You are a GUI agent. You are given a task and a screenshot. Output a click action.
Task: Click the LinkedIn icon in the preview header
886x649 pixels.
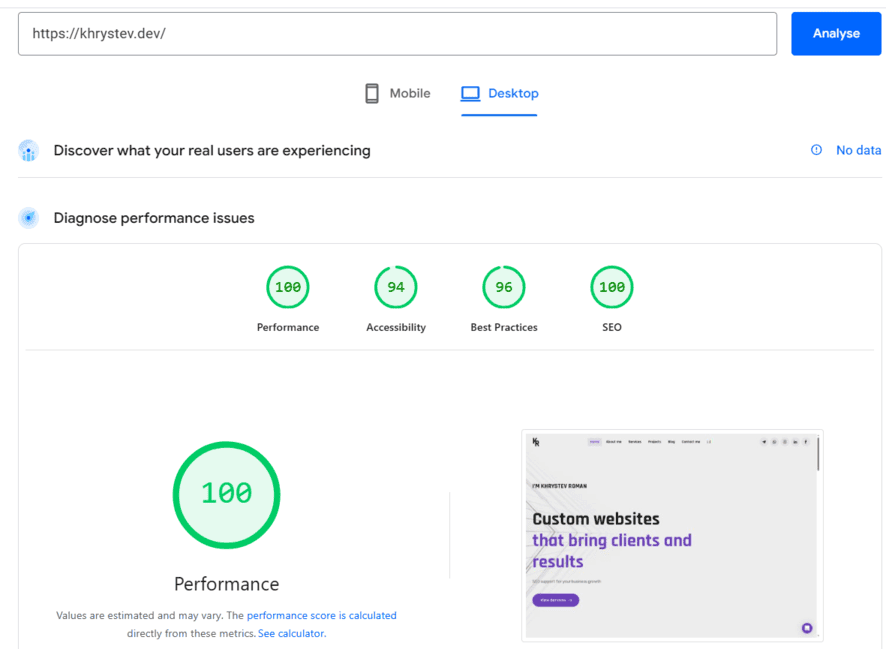(x=795, y=442)
